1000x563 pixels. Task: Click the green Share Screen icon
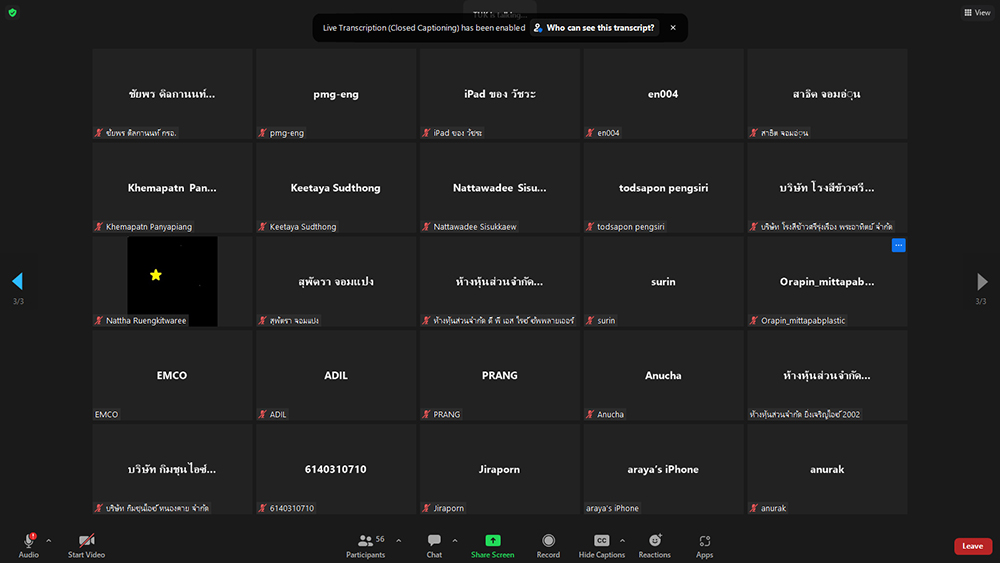[493, 545]
